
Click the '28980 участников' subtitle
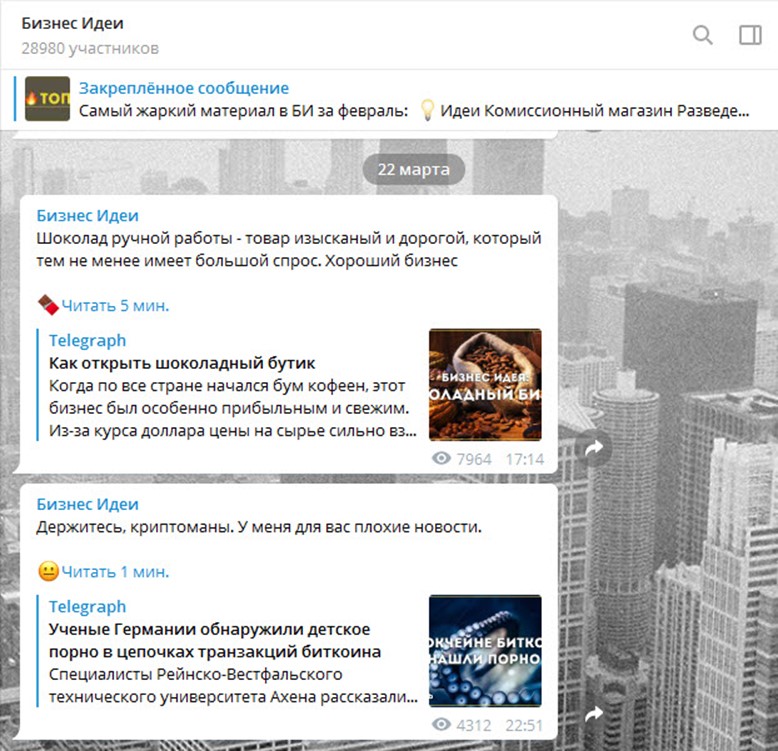[x=90, y=48]
